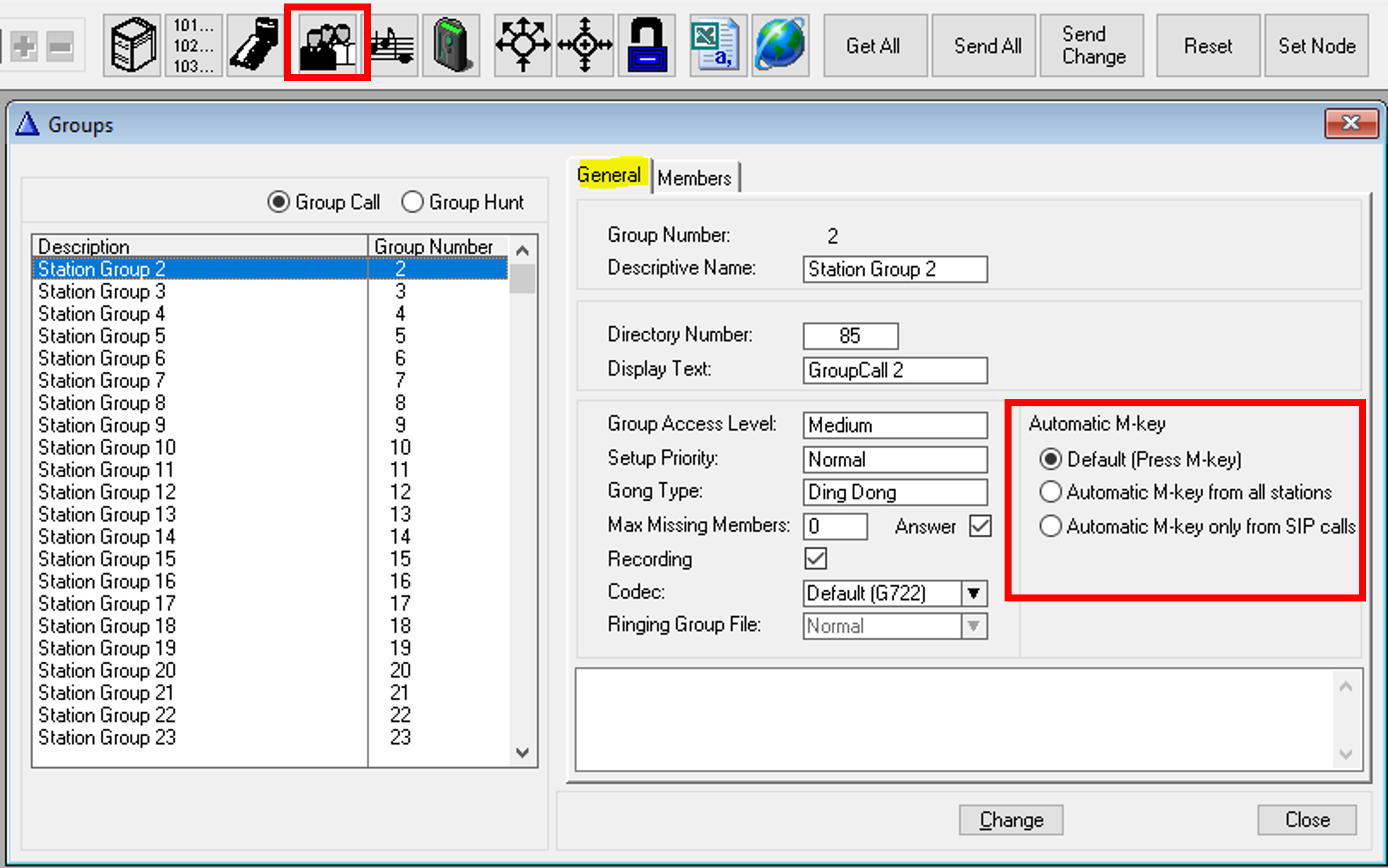Click the green pager device icon
The height and width of the screenshot is (868, 1388).
(451, 45)
